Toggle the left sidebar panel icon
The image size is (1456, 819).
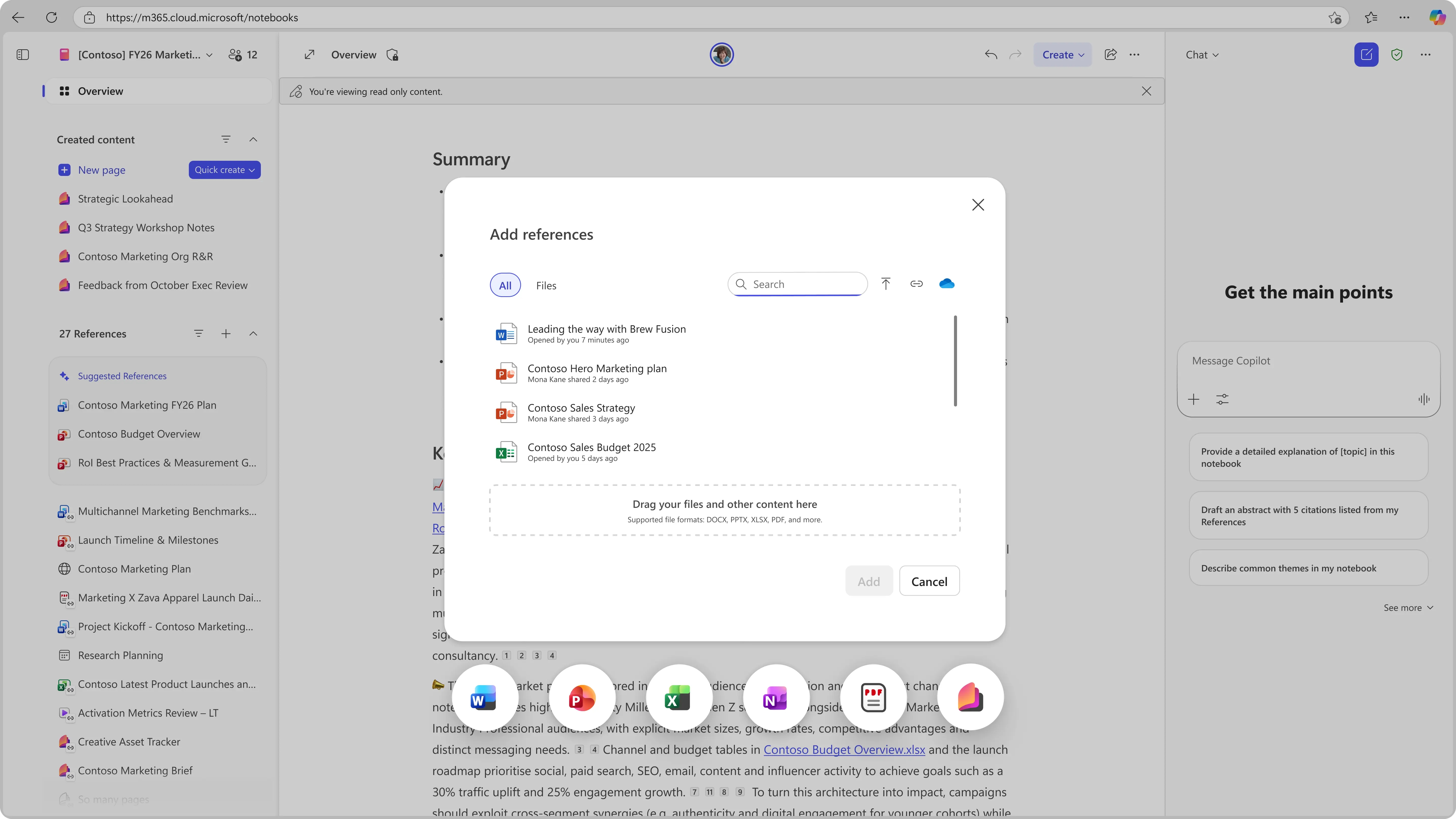22,55
